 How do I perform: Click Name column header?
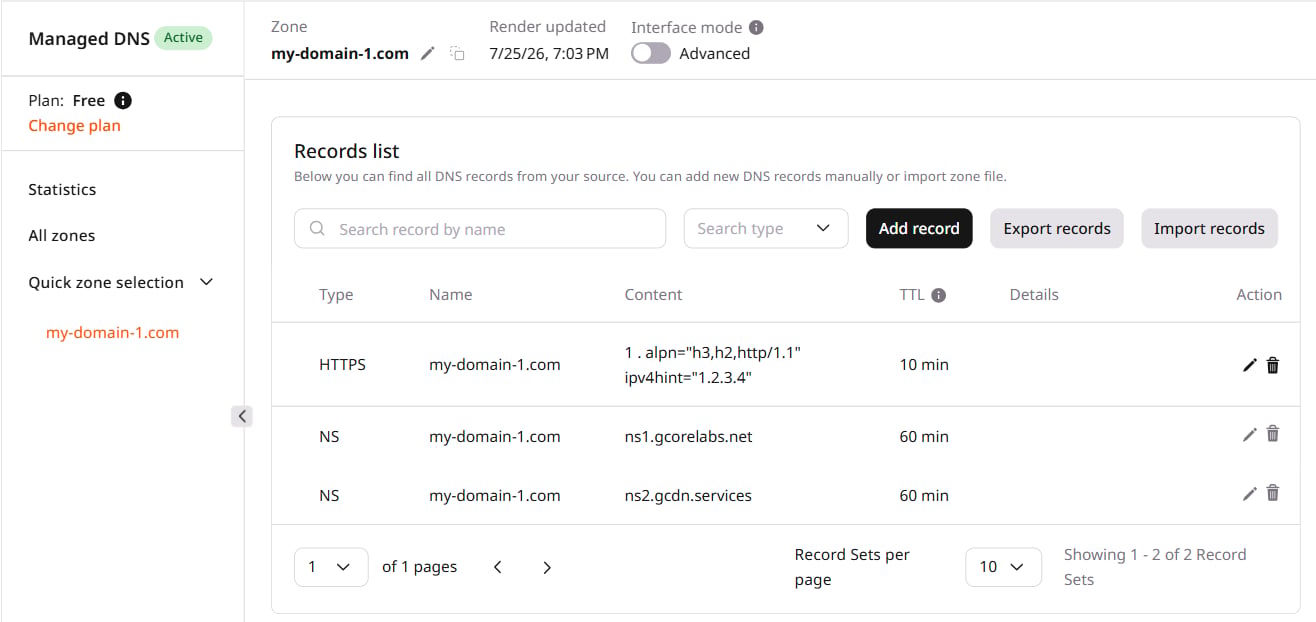(x=450, y=295)
